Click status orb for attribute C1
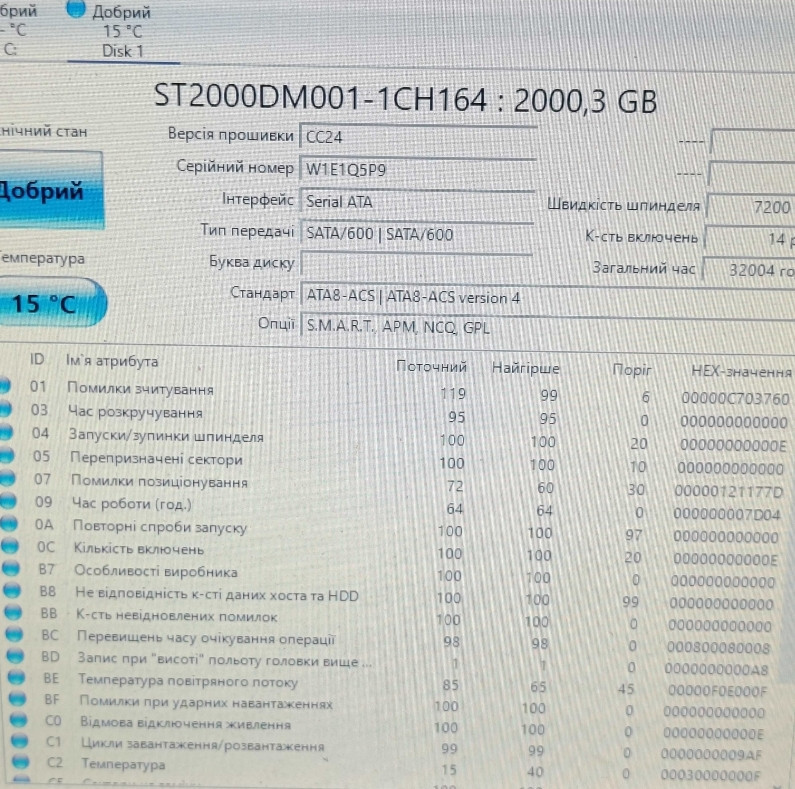Image resolution: width=795 pixels, height=789 pixels. (19, 740)
